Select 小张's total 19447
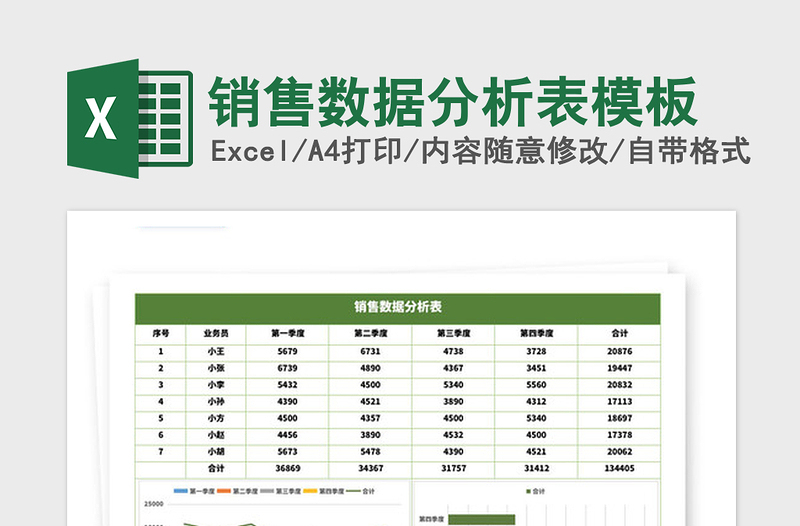The width and height of the screenshot is (800, 526). 620,368
